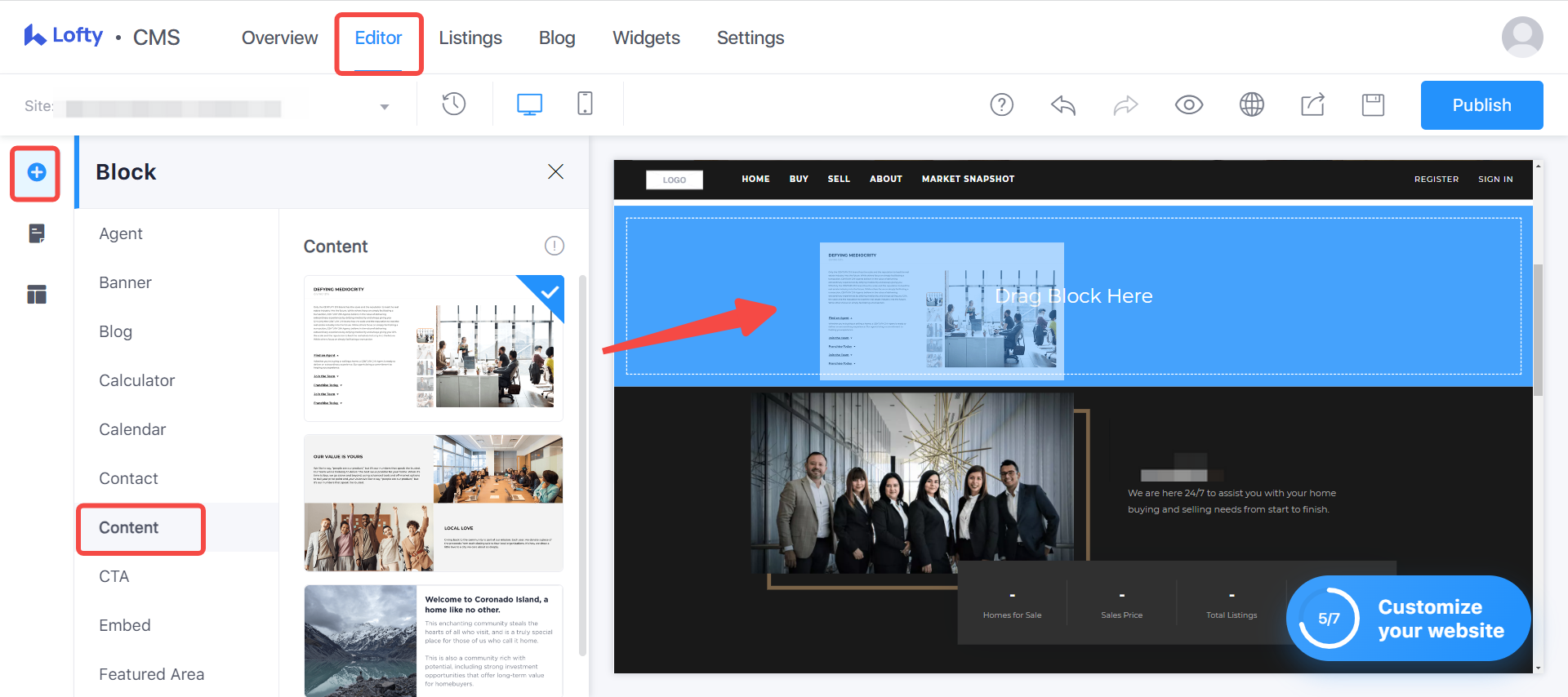Viewport: 1568px width, 697px height.
Task: Open the Site selector dropdown
Action: point(207,106)
